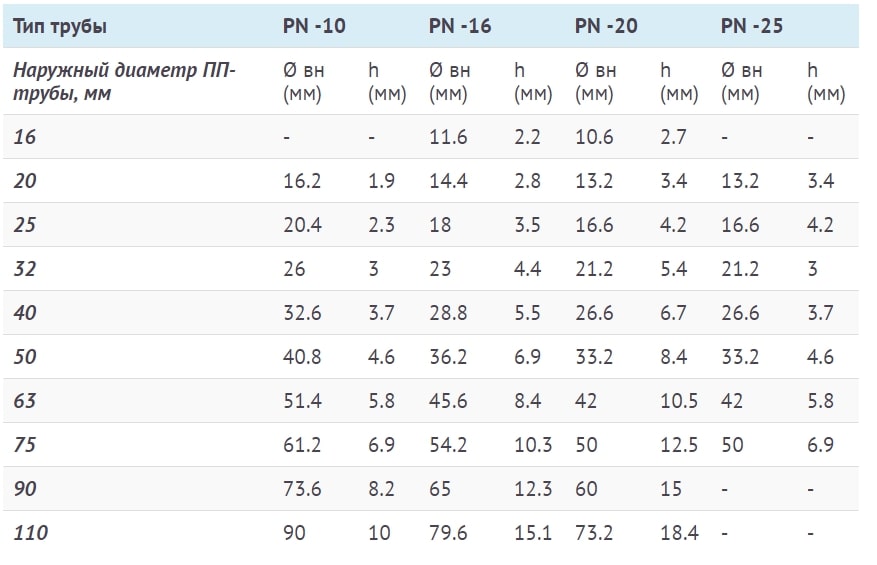Pick the cell with value 28.8
877x565 pixels.
tap(448, 313)
